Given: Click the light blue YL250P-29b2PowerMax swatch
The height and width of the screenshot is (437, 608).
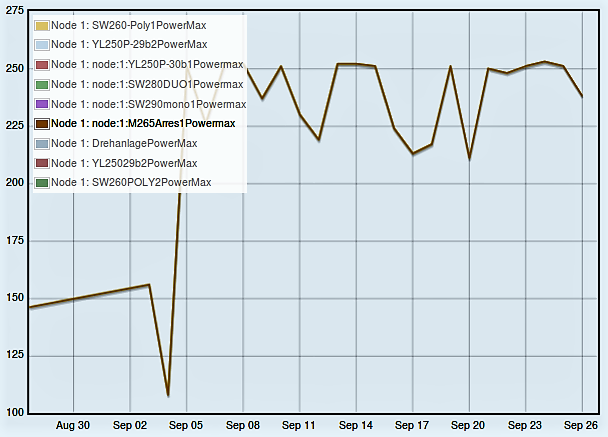Looking at the screenshot, I should (x=41, y=45).
